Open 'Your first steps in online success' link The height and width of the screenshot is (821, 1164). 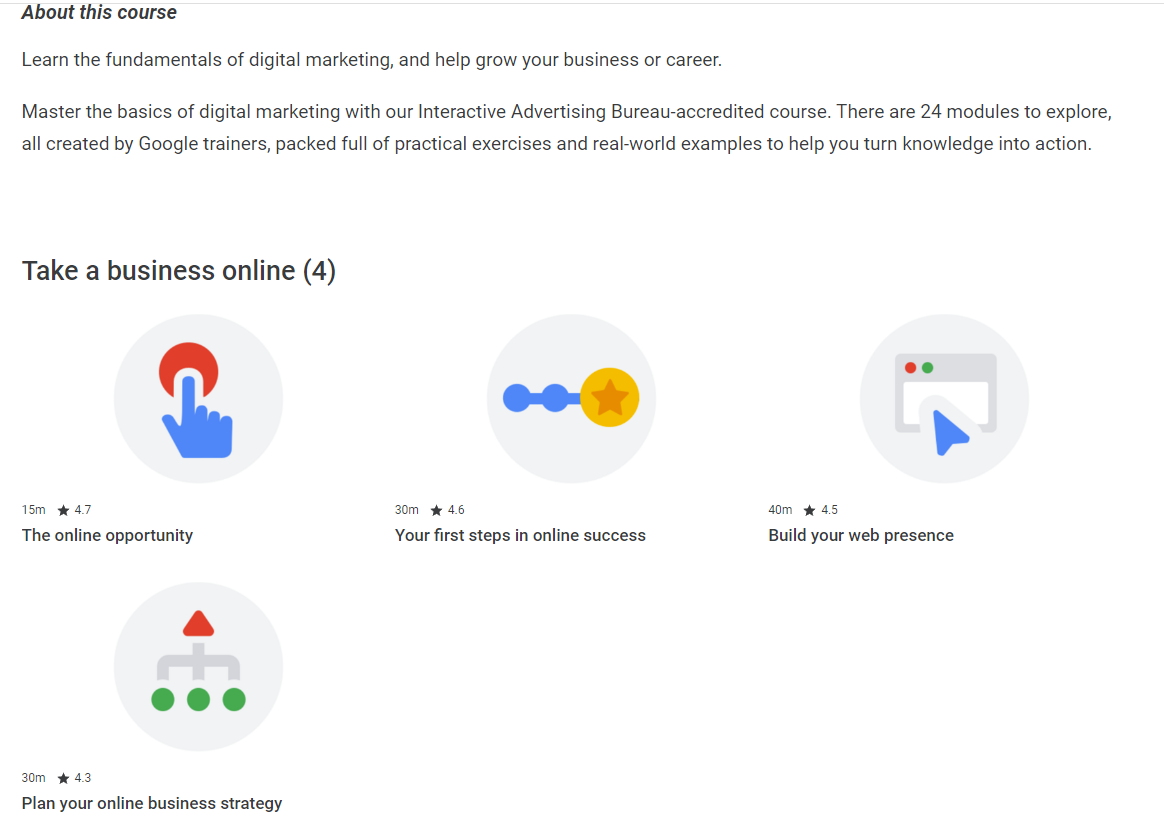pyautogui.click(x=520, y=535)
